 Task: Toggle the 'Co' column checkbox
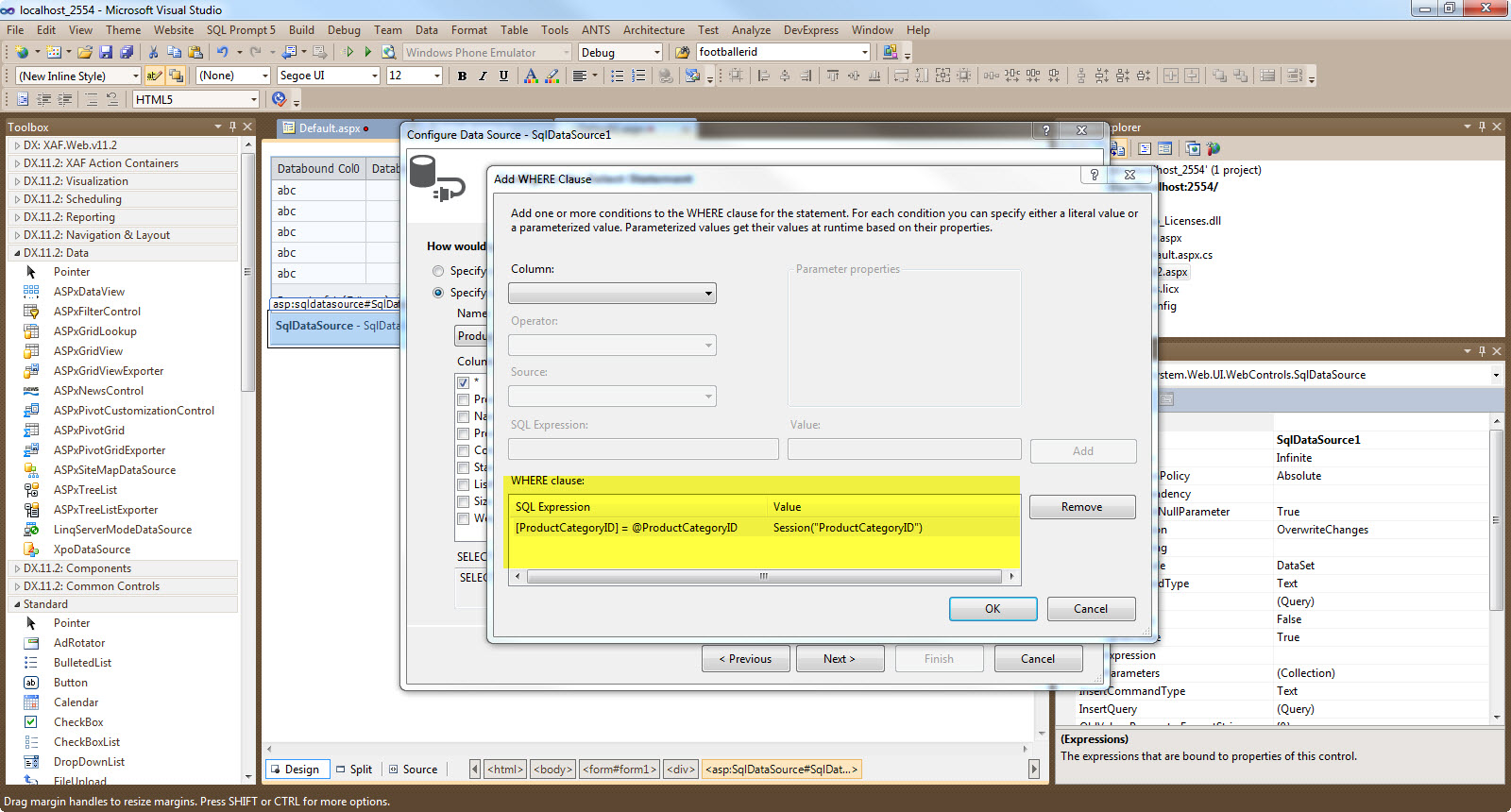(464, 450)
